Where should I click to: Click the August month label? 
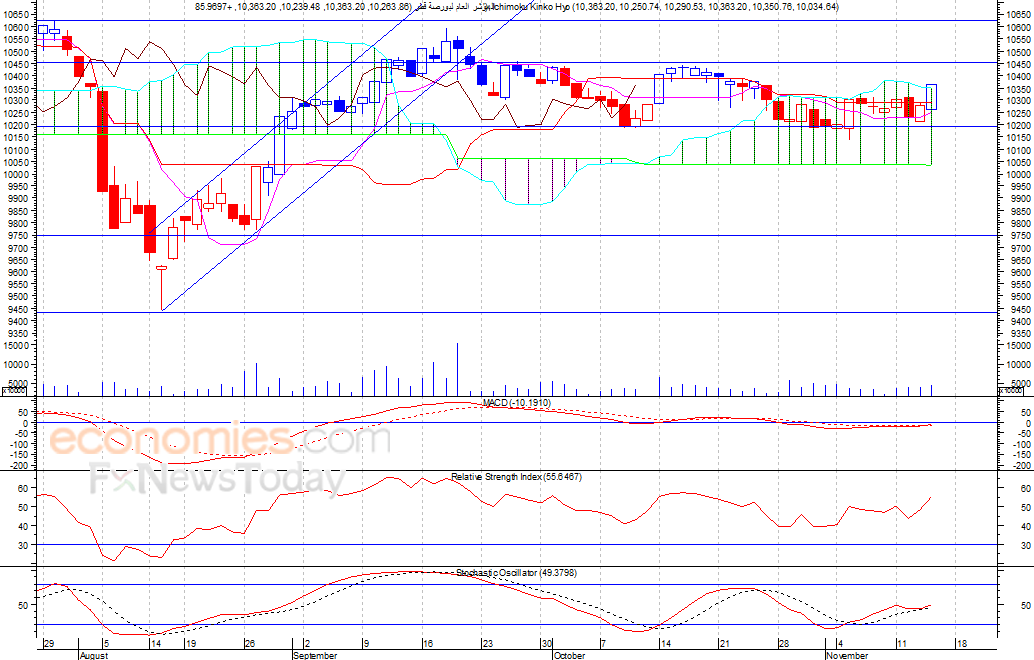pyautogui.click(x=93, y=655)
